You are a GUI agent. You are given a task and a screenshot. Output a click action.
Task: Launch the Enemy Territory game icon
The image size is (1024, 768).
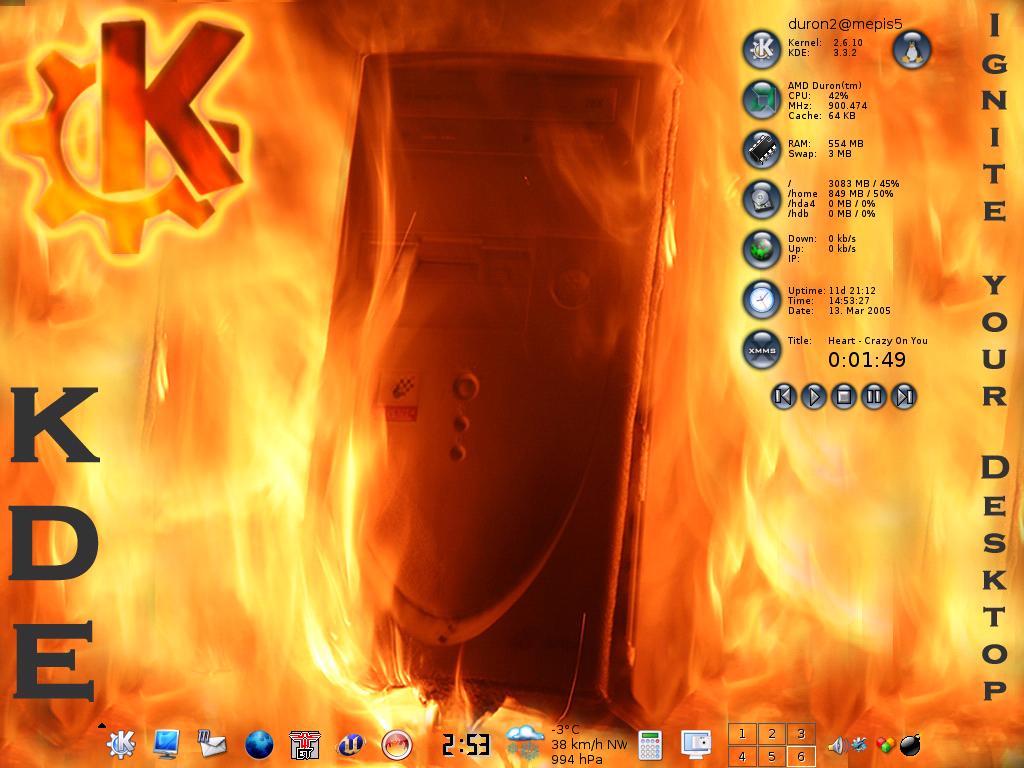pos(304,743)
